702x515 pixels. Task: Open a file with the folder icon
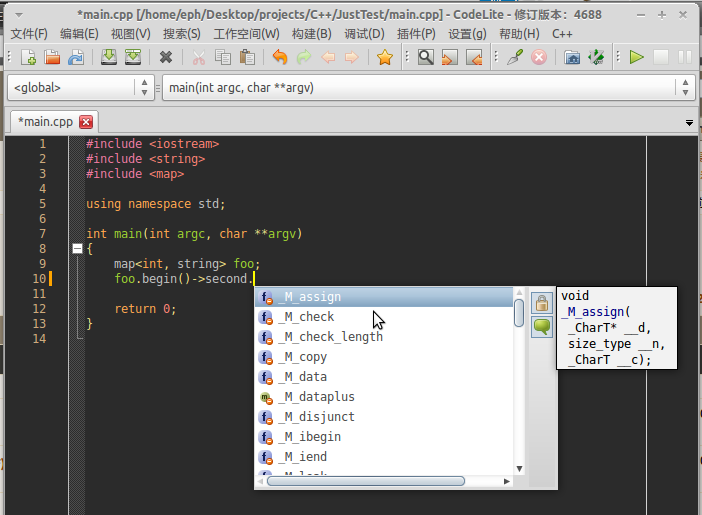52,57
